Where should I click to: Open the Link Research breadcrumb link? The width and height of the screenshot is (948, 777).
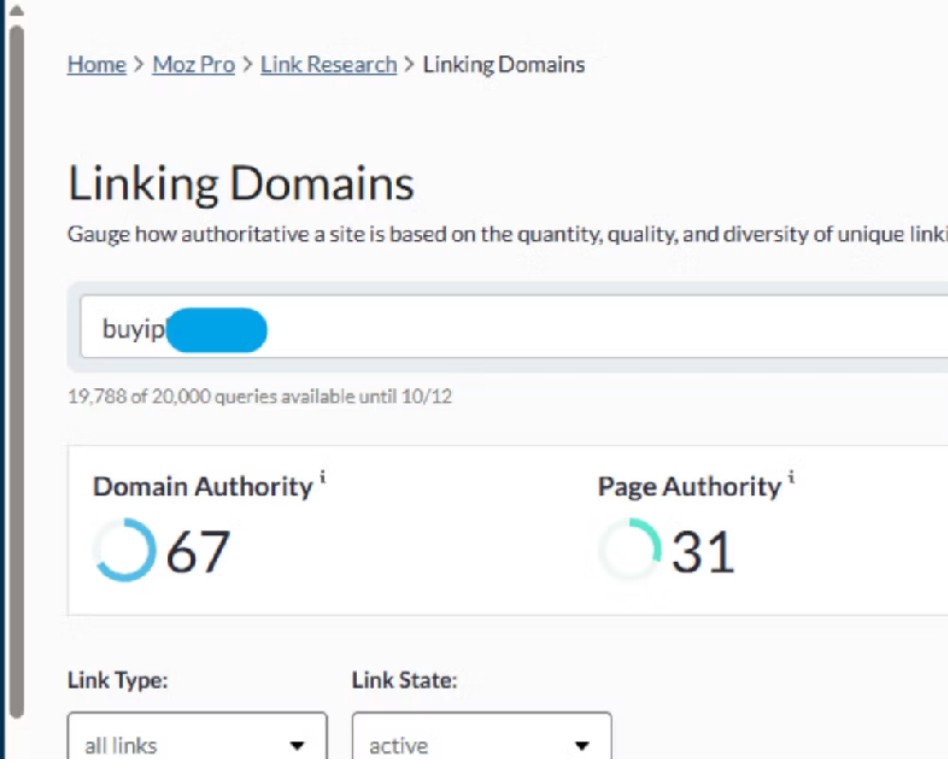click(x=329, y=64)
